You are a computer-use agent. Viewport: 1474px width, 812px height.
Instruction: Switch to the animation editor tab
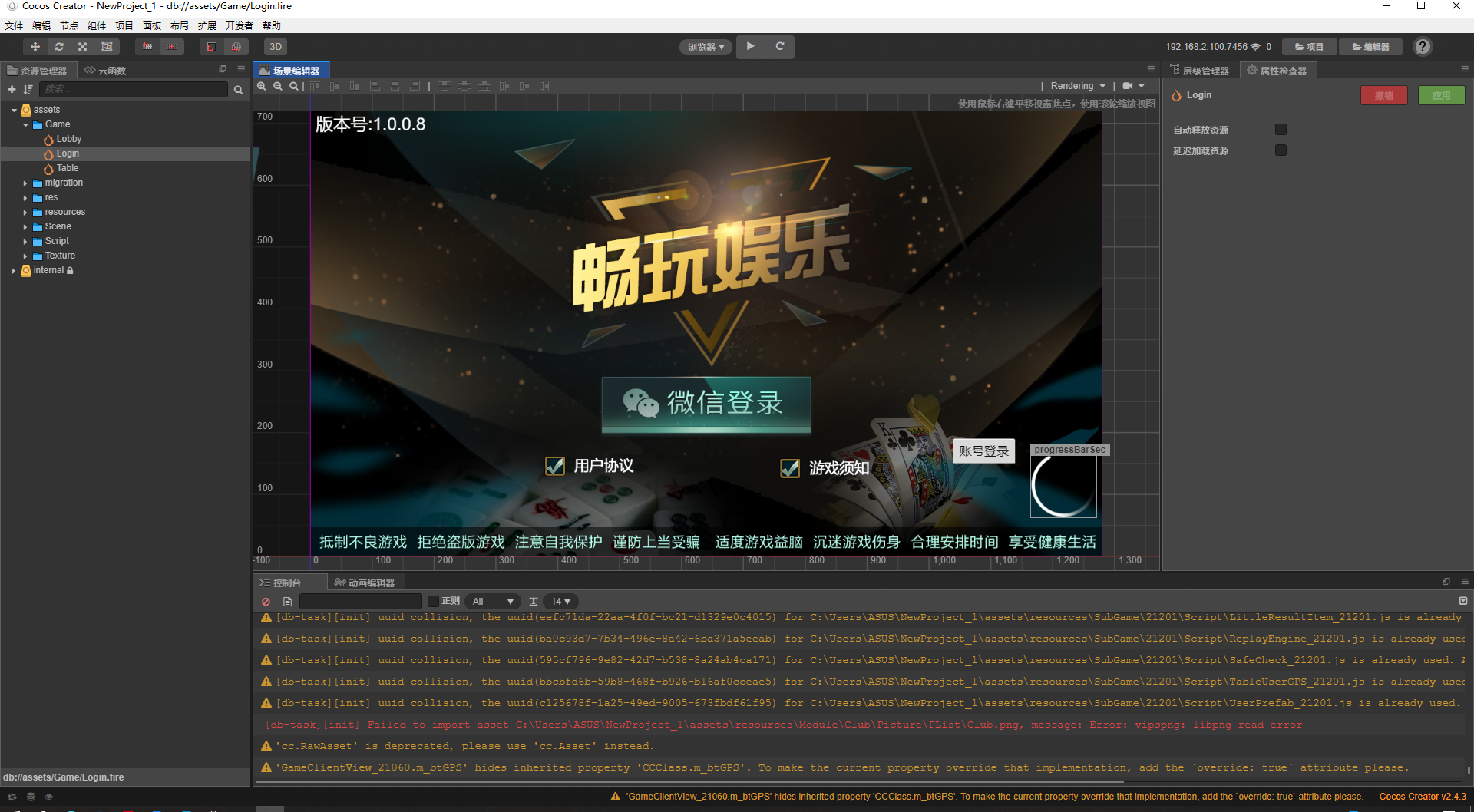(x=365, y=583)
